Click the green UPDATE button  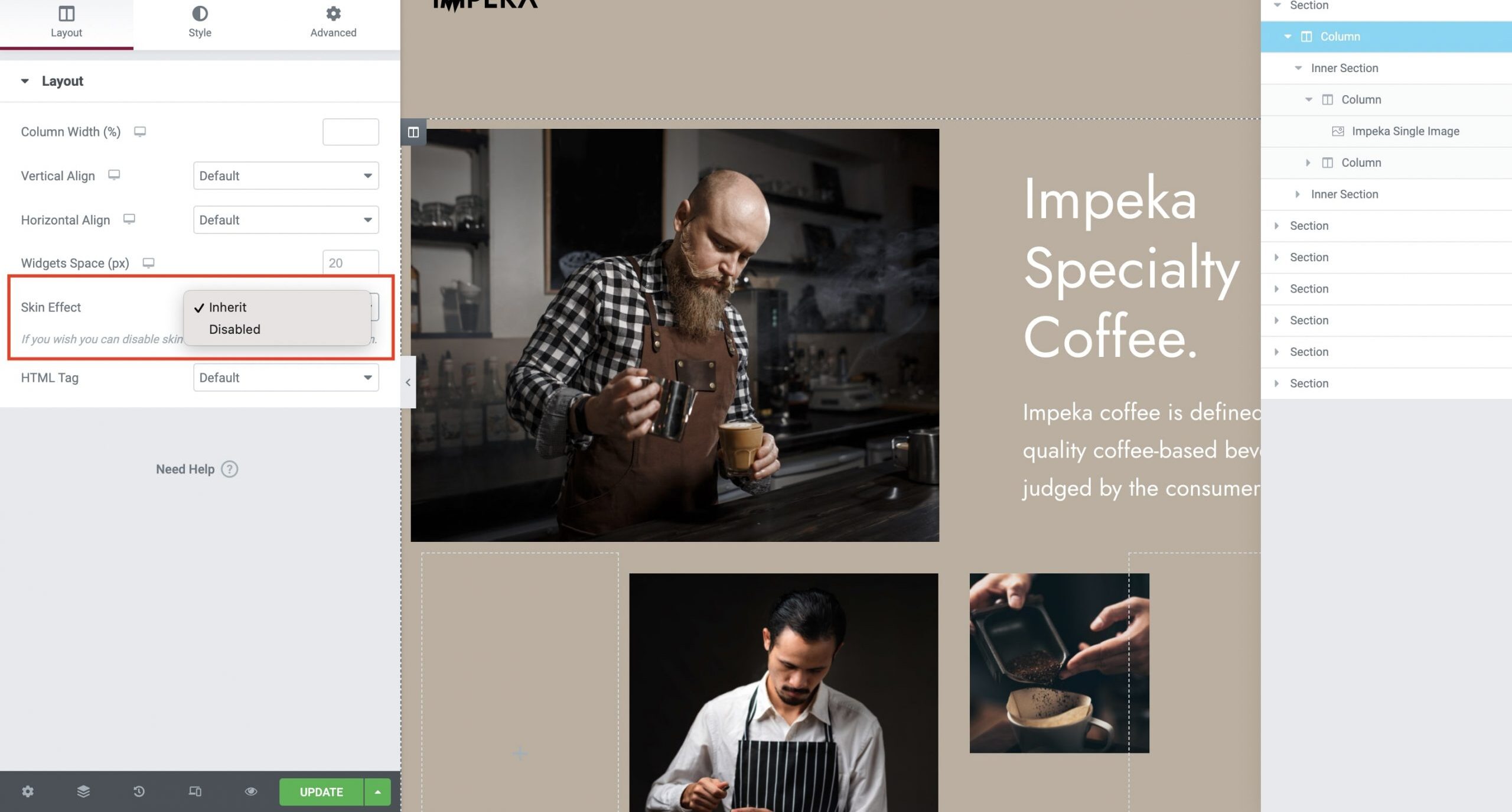(321, 792)
